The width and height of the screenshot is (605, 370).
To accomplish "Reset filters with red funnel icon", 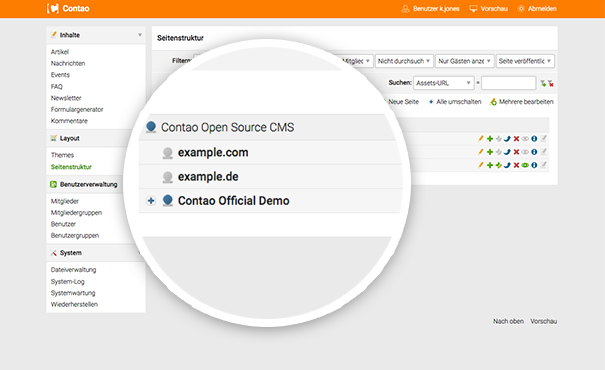I will coord(551,83).
